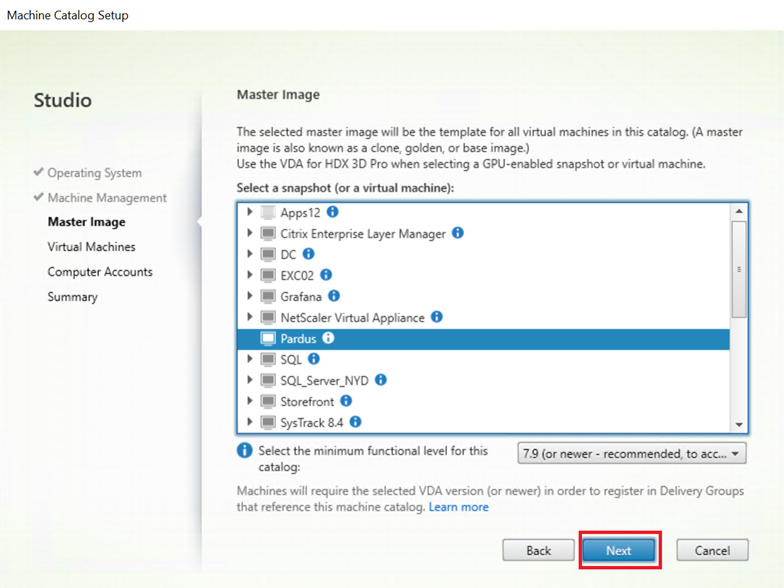Viewport: 784px width, 588px height.
Task: Expand the Apps12 tree node
Action: click(x=250, y=212)
